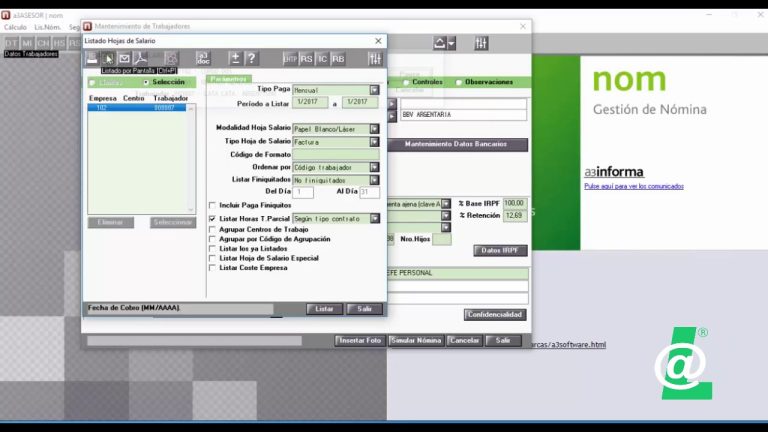Open the Tipo Paga dropdown
768x432 pixels.
click(375, 90)
